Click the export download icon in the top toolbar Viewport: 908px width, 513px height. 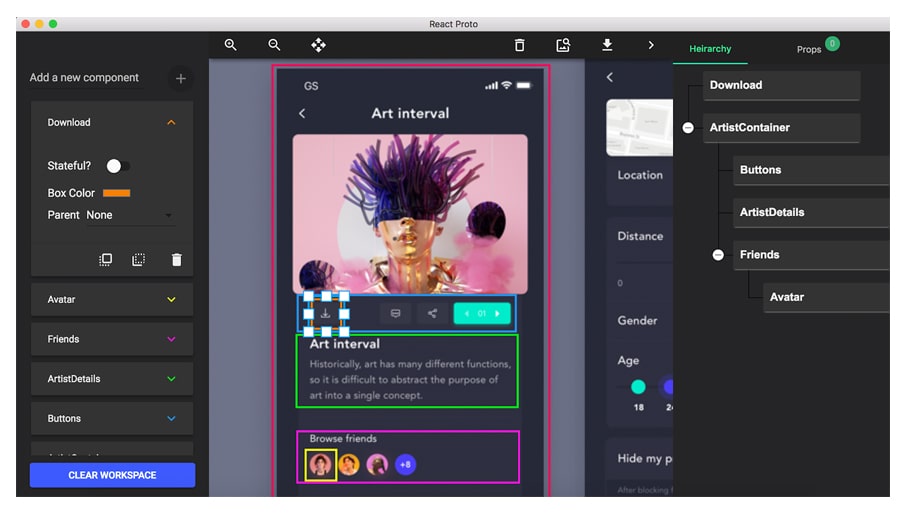click(607, 45)
